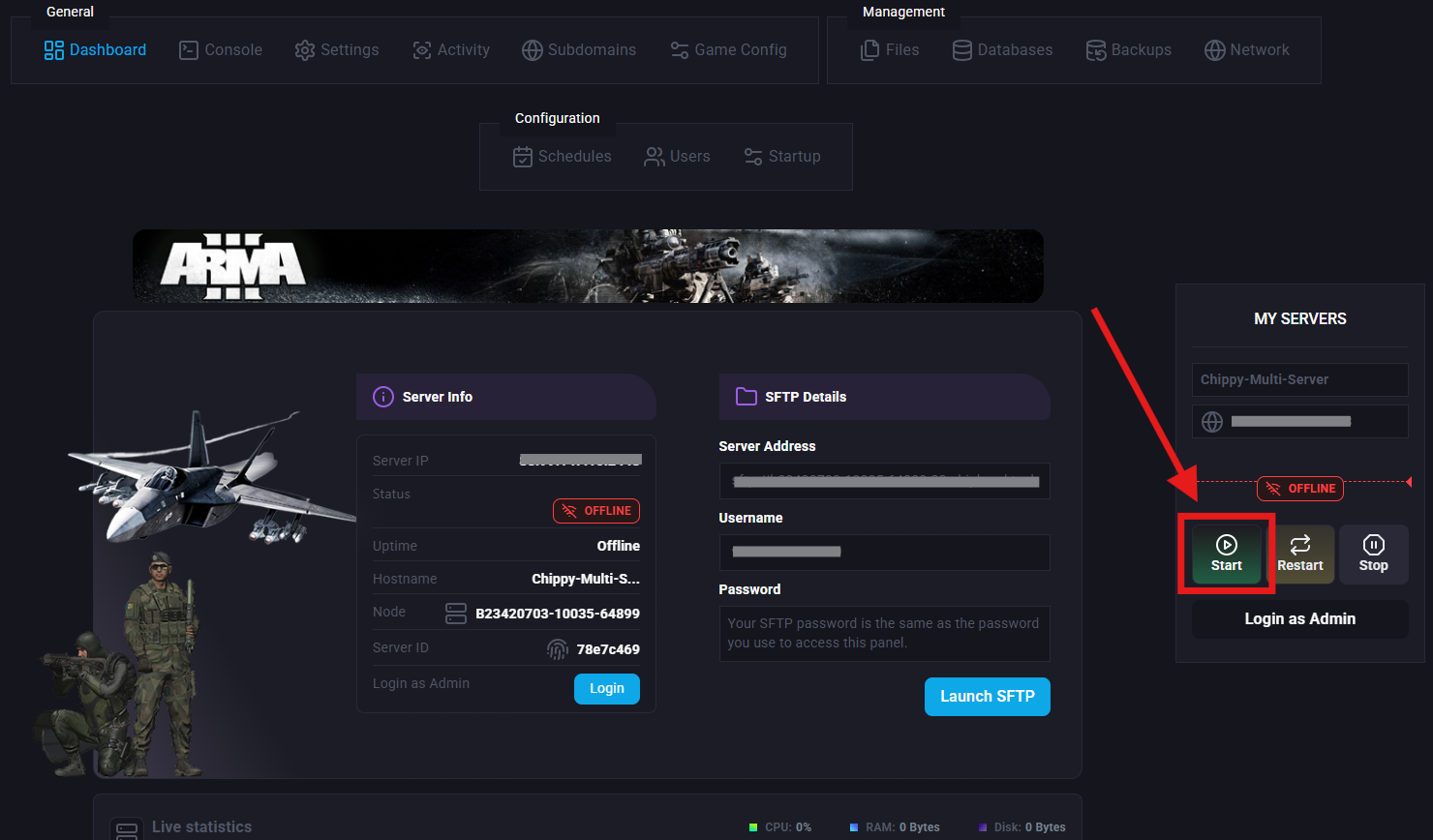Click the Schedules calendar icon
This screenshot has height=840, width=1433.
click(x=523, y=157)
